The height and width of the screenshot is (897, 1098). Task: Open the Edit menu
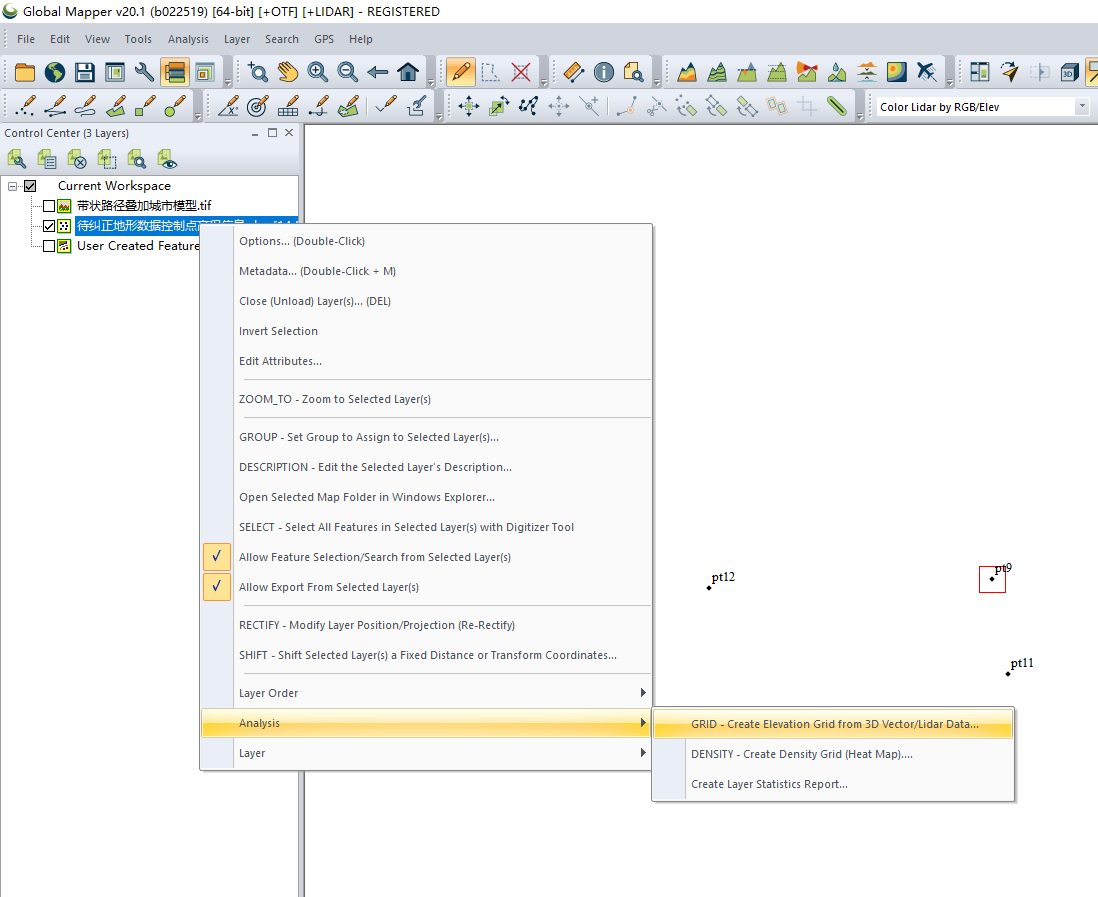tap(60, 39)
